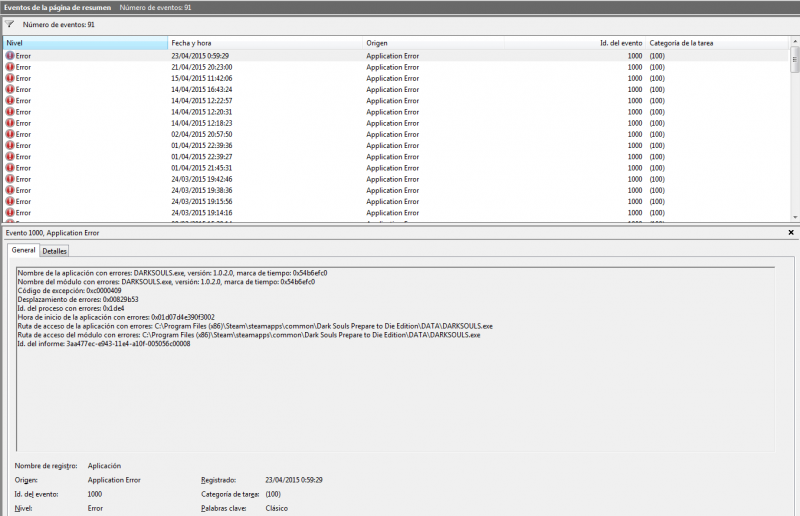Sort events by the Nivel column header

pos(85,44)
